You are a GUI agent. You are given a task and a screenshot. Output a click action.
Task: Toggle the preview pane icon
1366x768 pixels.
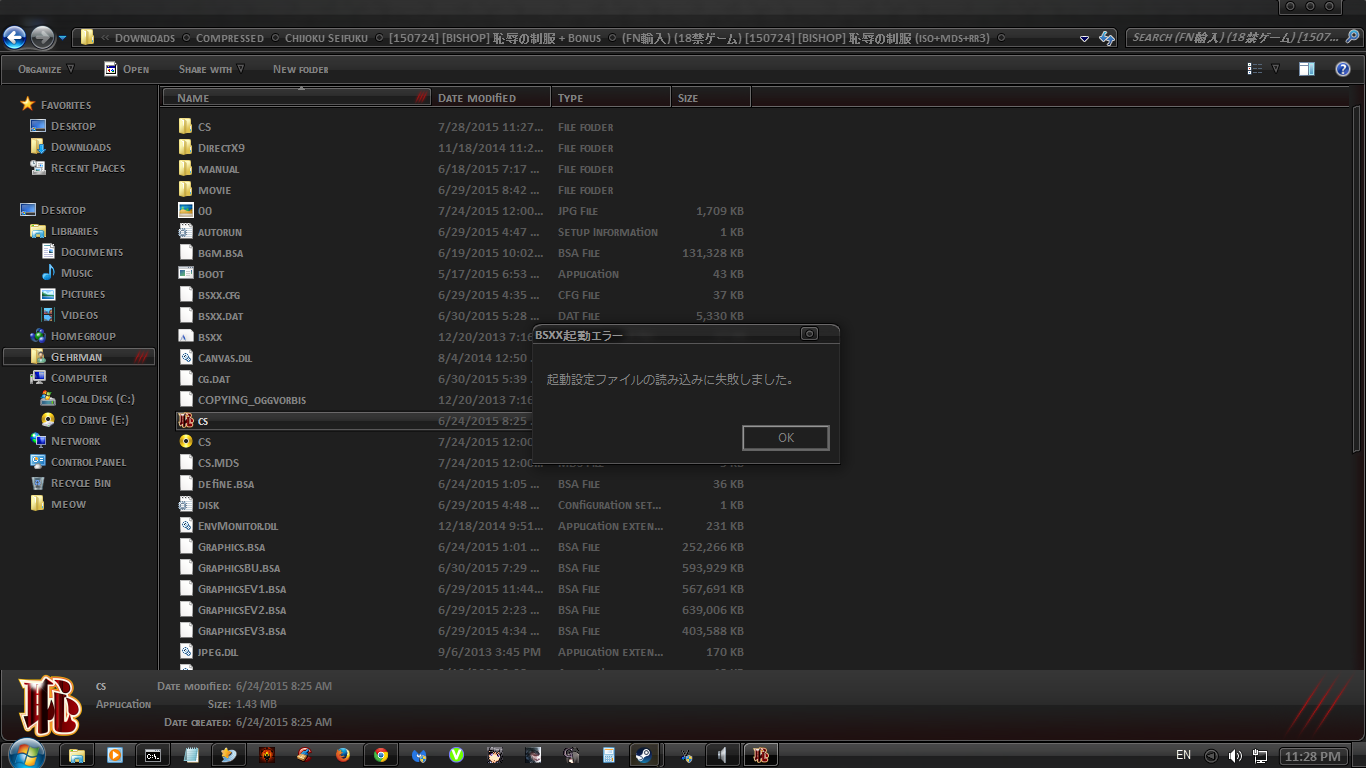(x=1306, y=69)
